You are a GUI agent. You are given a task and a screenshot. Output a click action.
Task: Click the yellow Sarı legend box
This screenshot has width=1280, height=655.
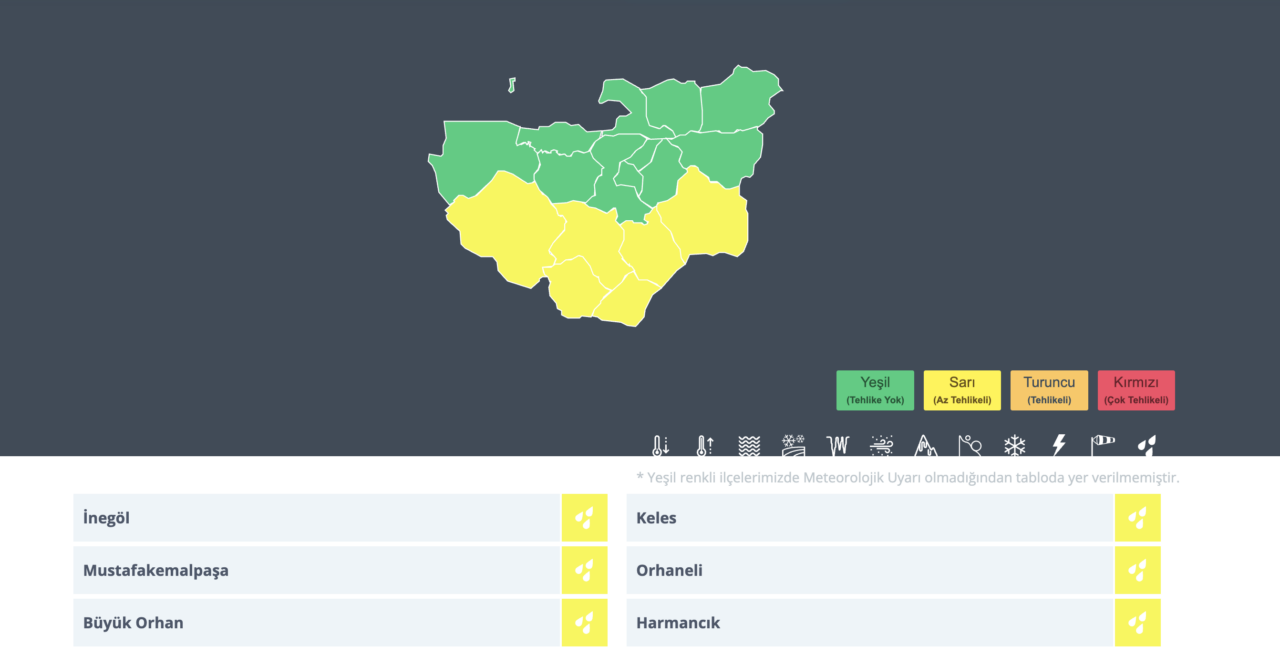[962, 390]
